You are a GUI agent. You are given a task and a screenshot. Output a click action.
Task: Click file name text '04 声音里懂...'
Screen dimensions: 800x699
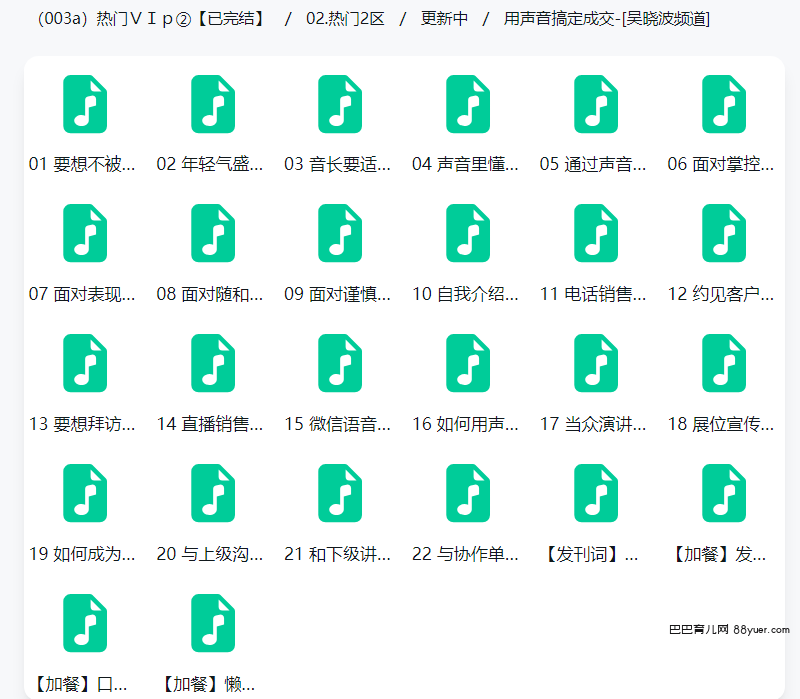(465, 164)
